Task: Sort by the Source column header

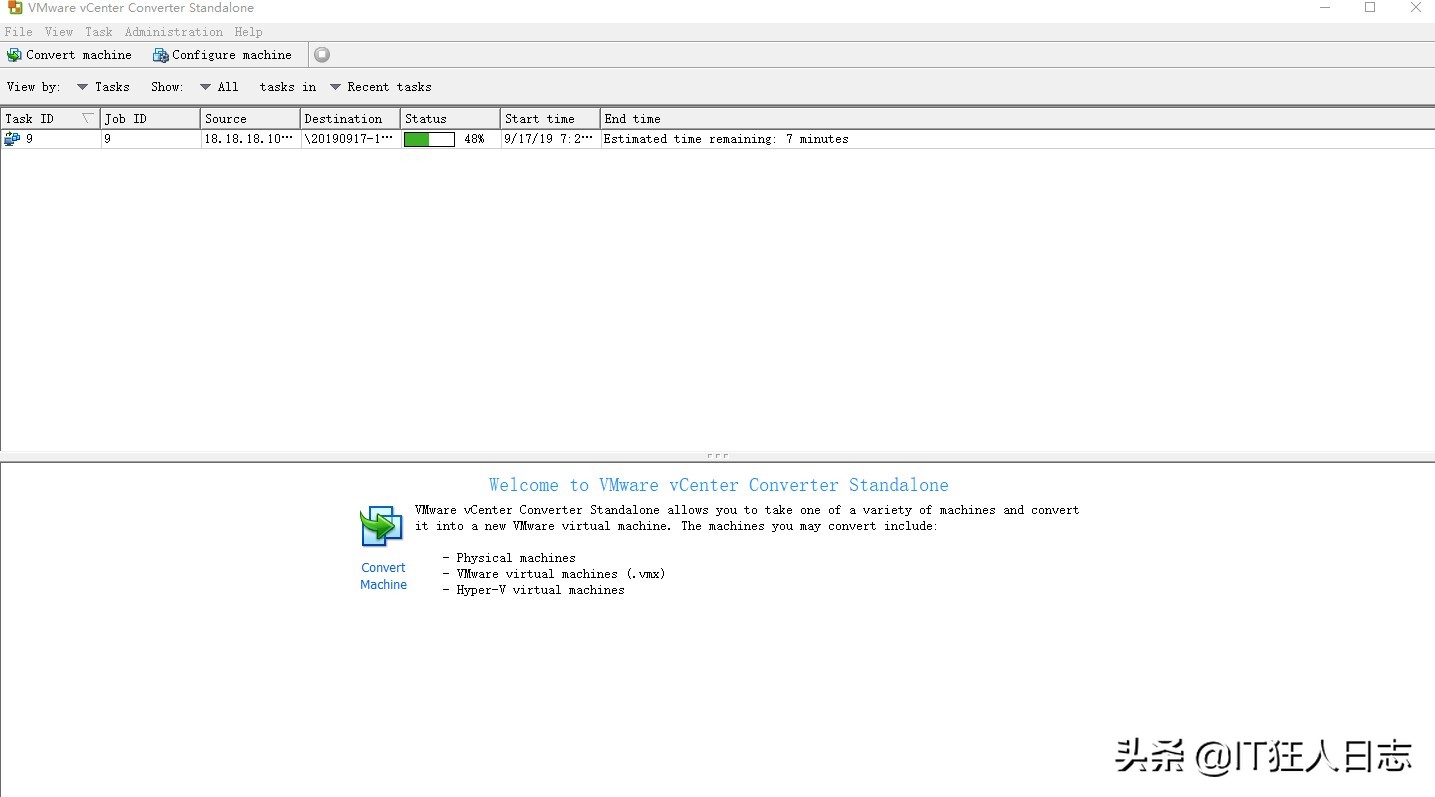Action: tap(251, 119)
